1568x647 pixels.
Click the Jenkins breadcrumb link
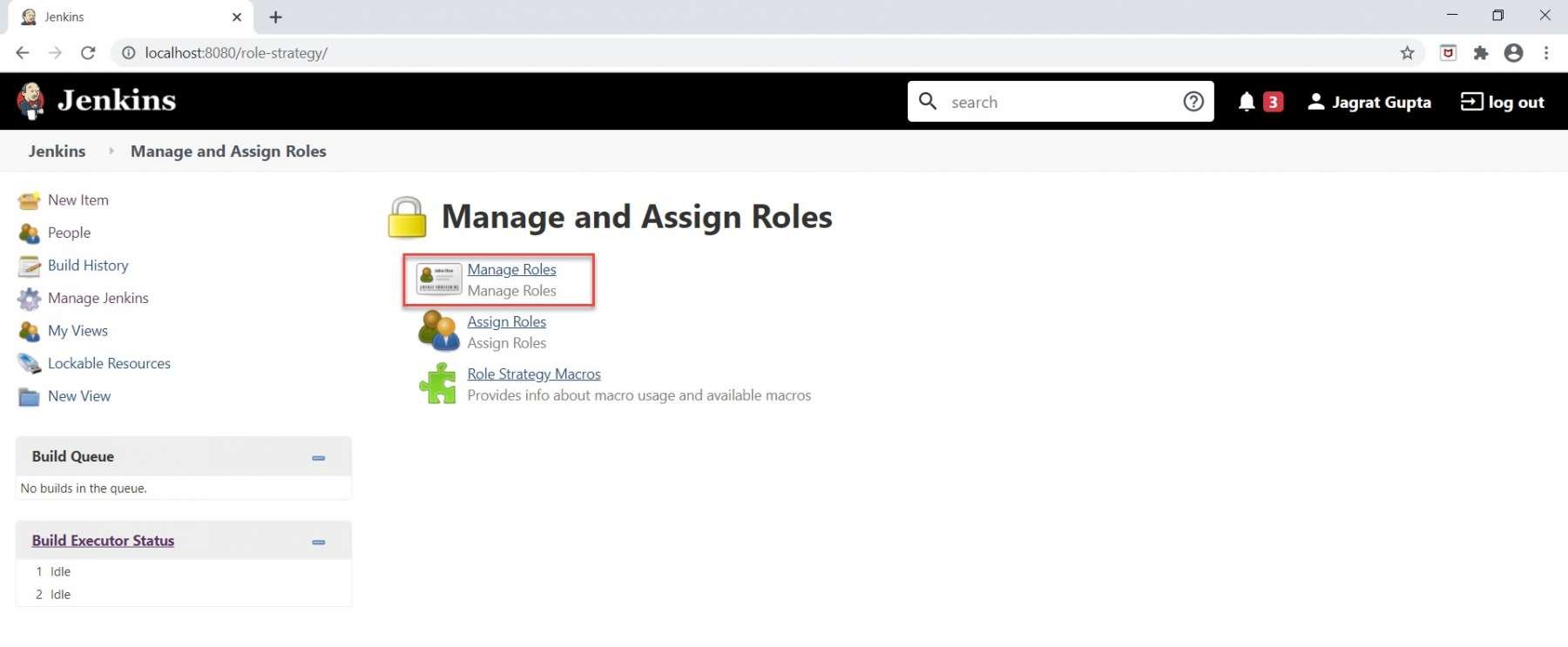pyautogui.click(x=57, y=152)
